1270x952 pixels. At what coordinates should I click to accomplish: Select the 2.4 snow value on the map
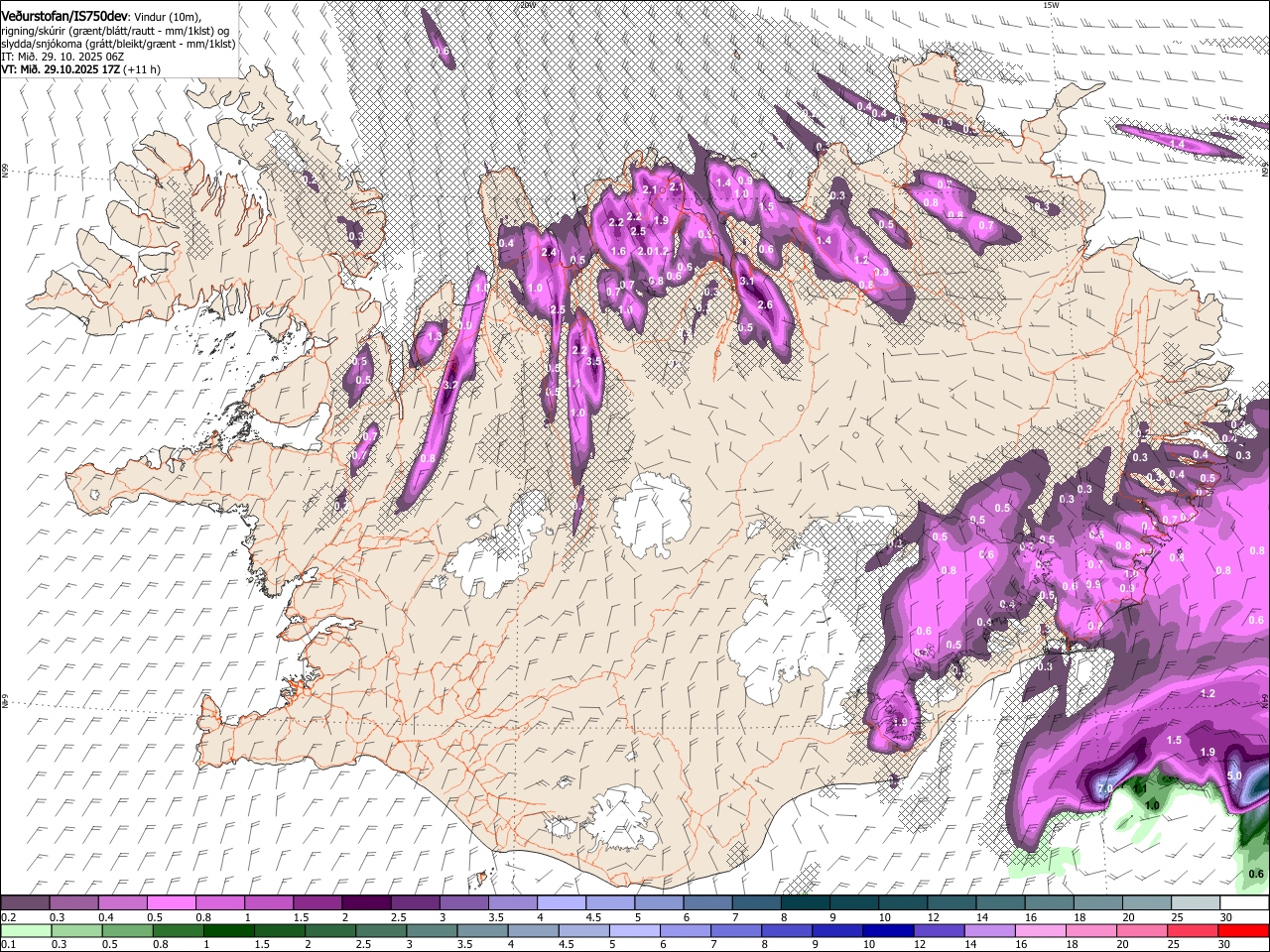tap(548, 252)
